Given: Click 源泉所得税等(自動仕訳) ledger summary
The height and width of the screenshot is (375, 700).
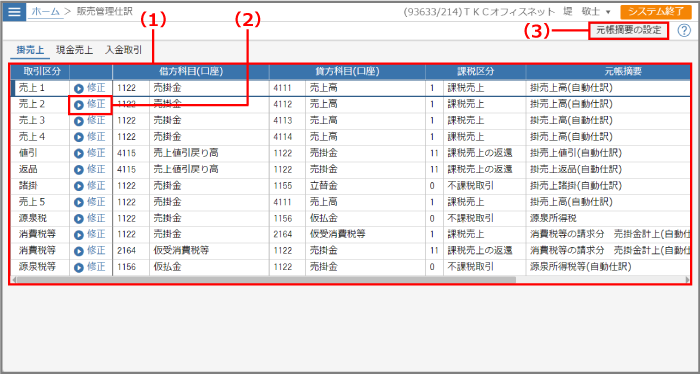Looking at the screenshot, I should point(580,267).
